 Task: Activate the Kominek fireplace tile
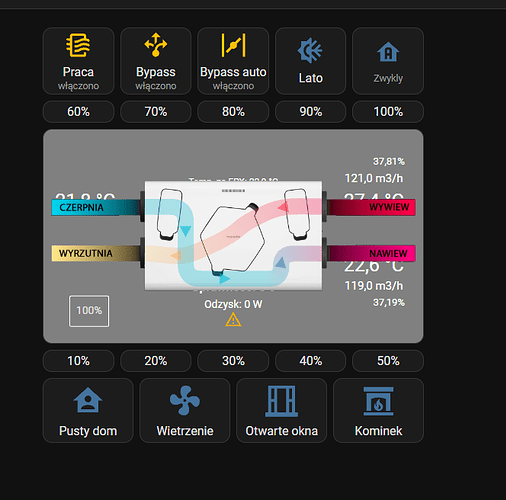pos(378,410)
